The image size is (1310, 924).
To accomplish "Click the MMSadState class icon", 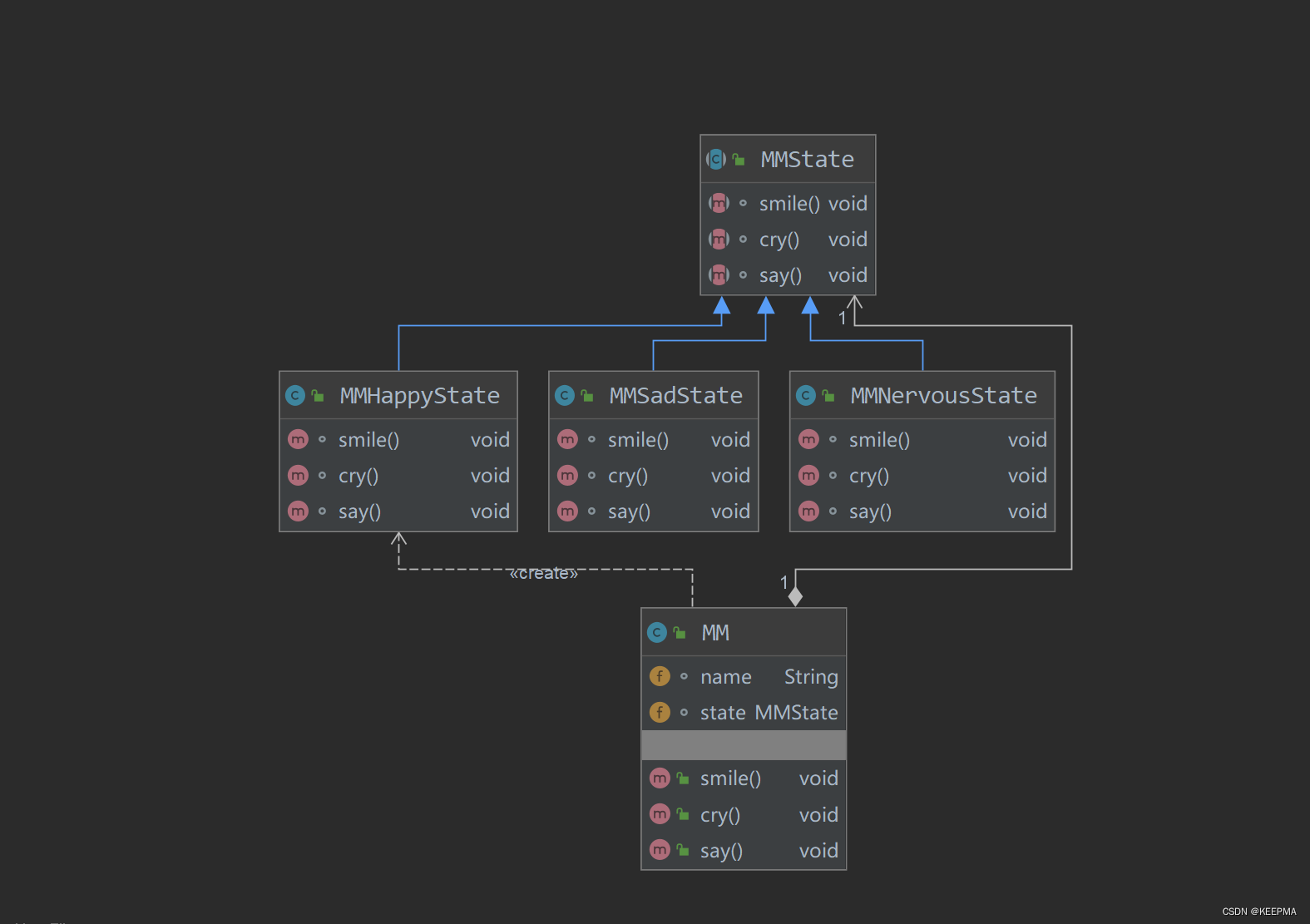I will pyautogui.click(x=565, y=395).
